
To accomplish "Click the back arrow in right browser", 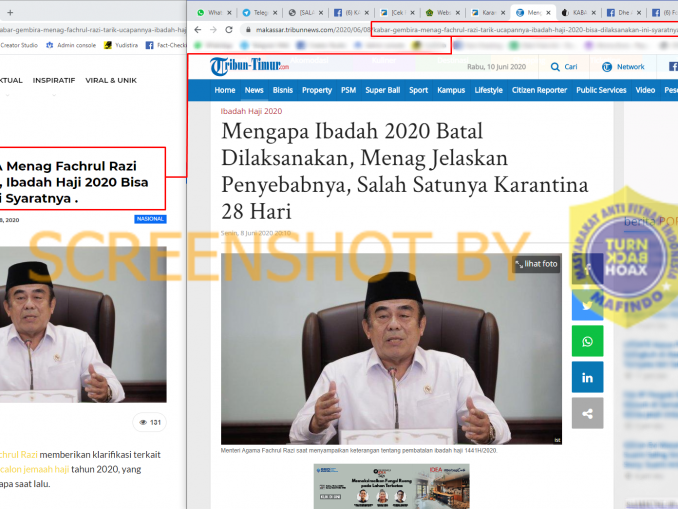I will (x=198, y=30).
